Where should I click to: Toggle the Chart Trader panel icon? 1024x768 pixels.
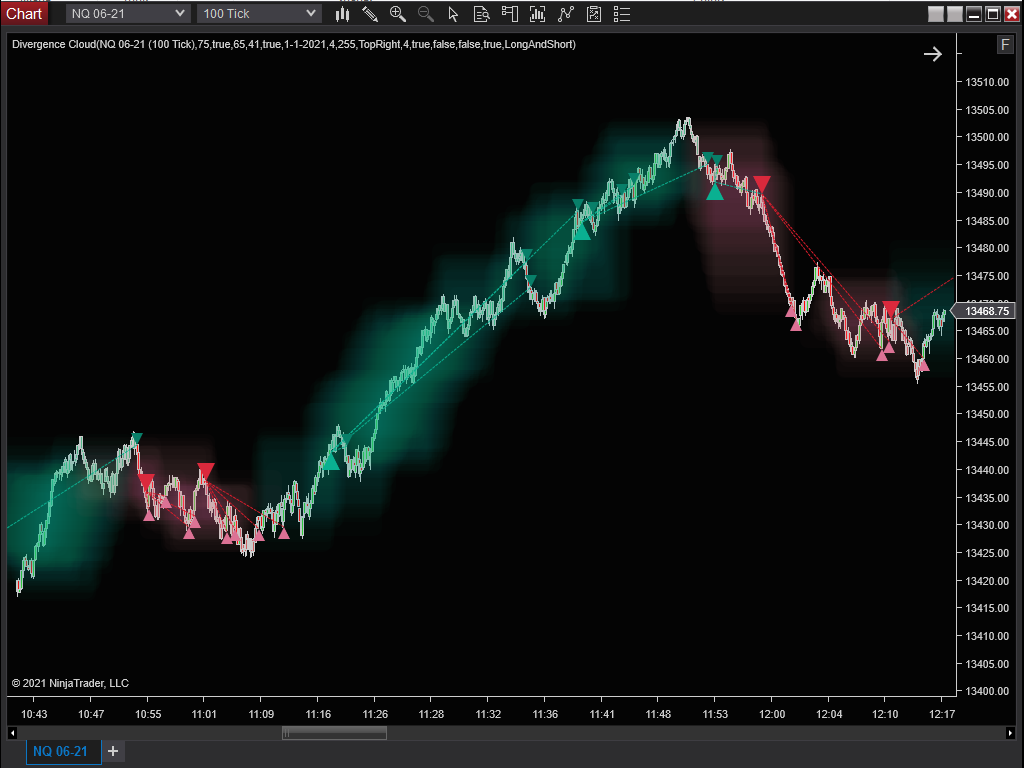point(510,14)
